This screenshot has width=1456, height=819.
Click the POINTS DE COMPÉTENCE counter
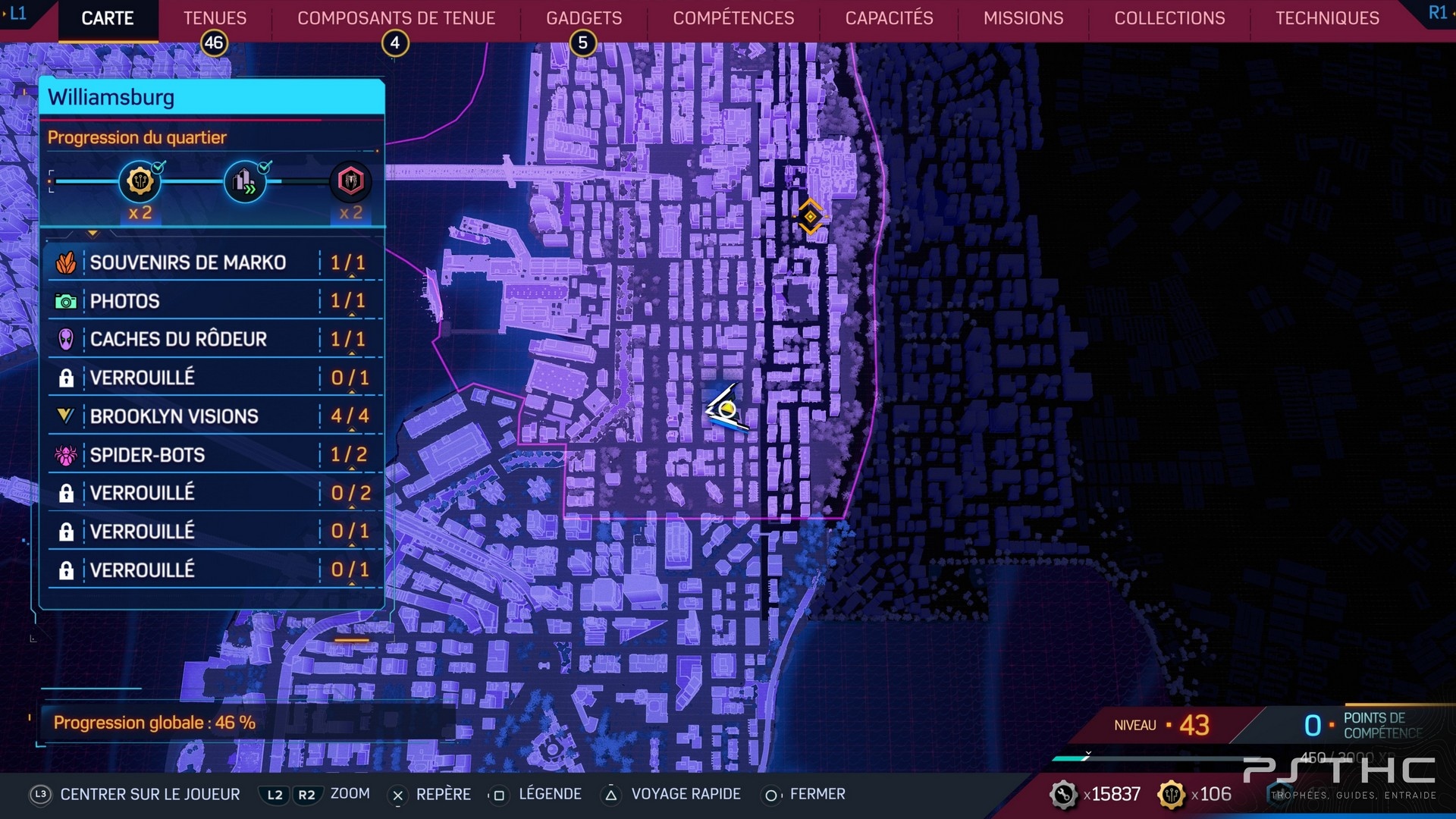pos(1362,725)
